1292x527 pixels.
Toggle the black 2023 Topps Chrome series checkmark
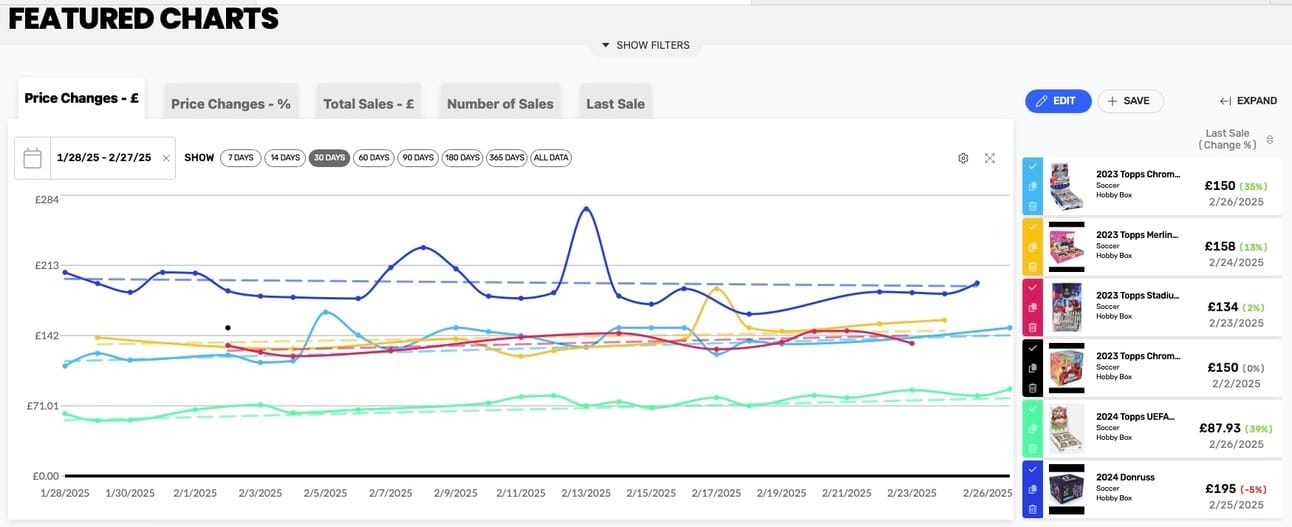(x=1032, y=348)
